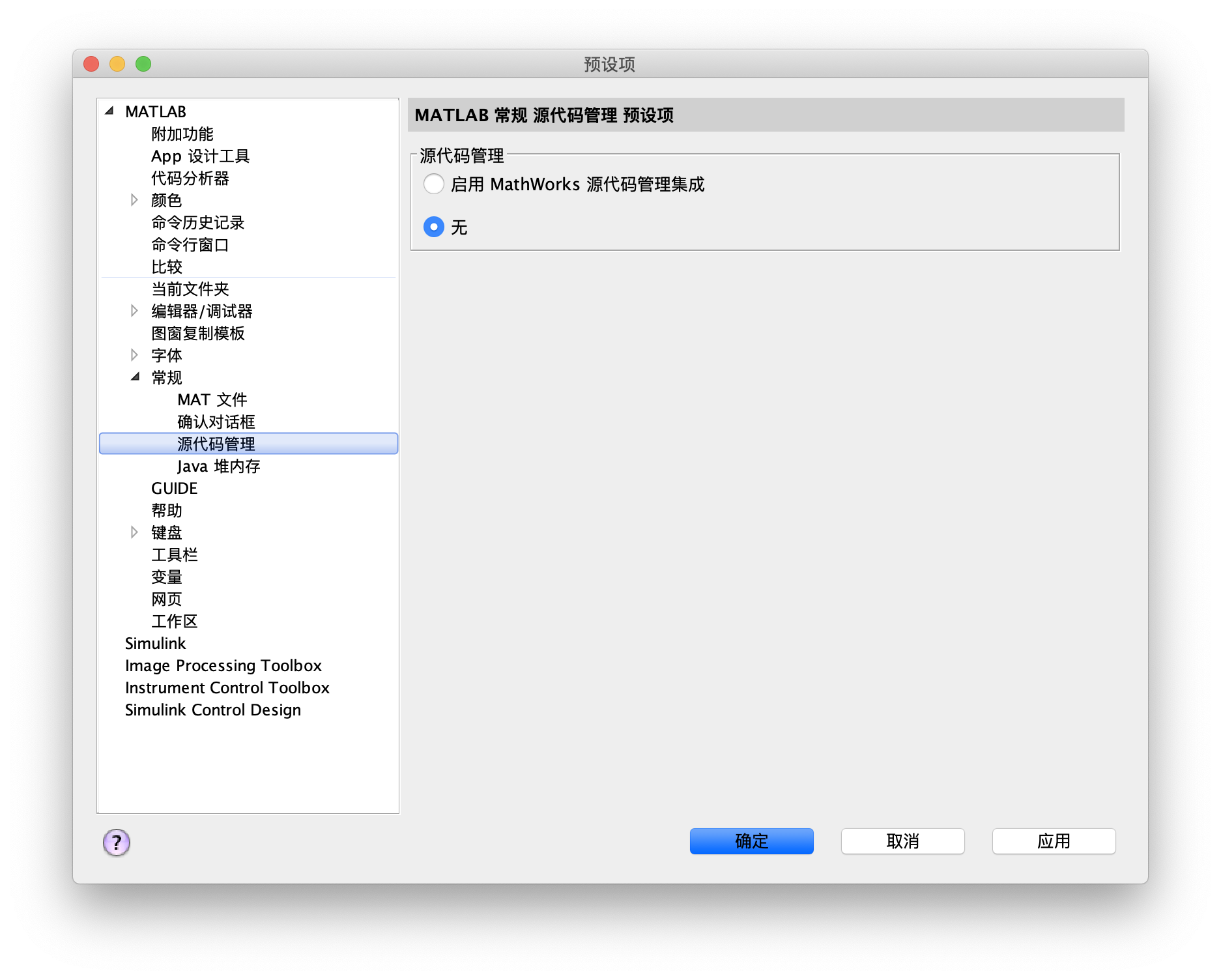Open 确认对话框 preferences

(x=216, y=422)
